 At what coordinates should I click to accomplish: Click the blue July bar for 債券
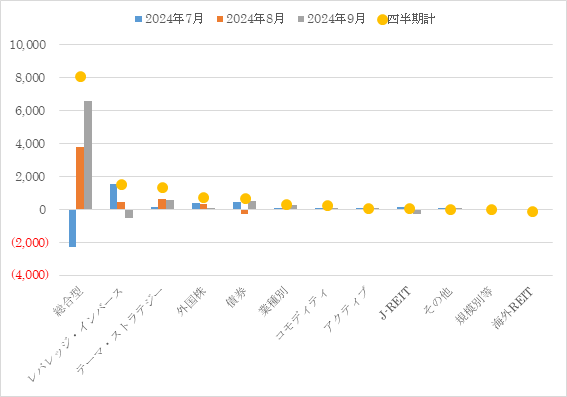tap(237, 206)
